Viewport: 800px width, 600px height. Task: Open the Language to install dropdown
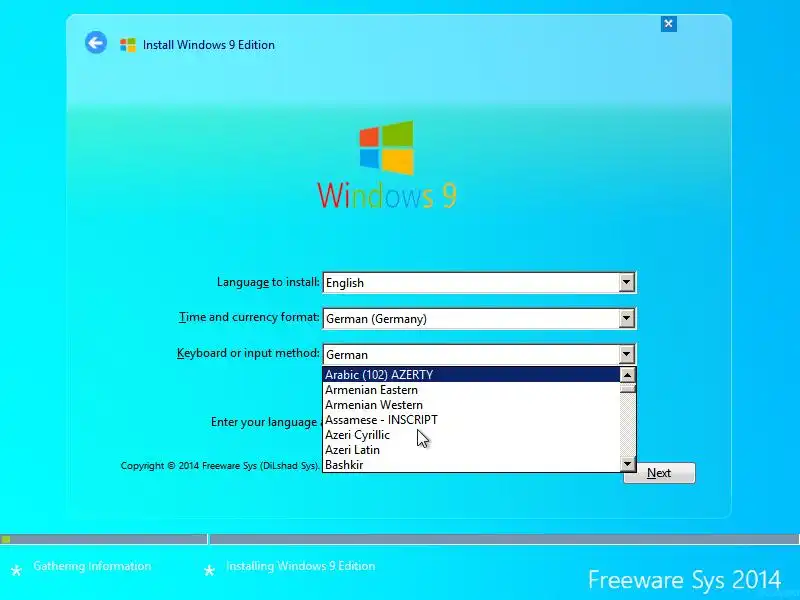click(627, 282)
